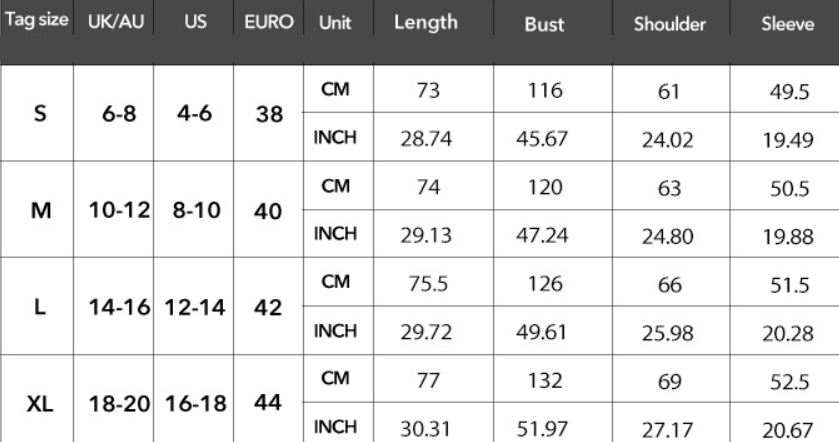
Task: Select the Length column header
Action: point(426,22)
